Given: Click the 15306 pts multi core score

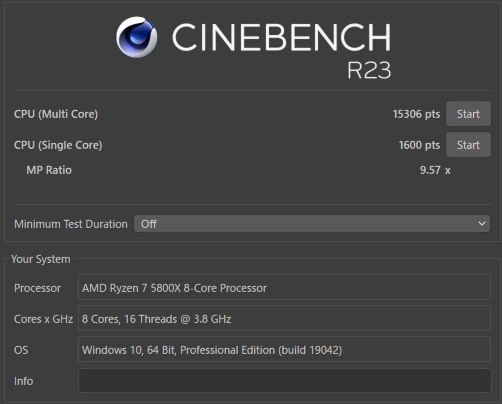Looking at the screenshot, I should click(x=416, y=114).
